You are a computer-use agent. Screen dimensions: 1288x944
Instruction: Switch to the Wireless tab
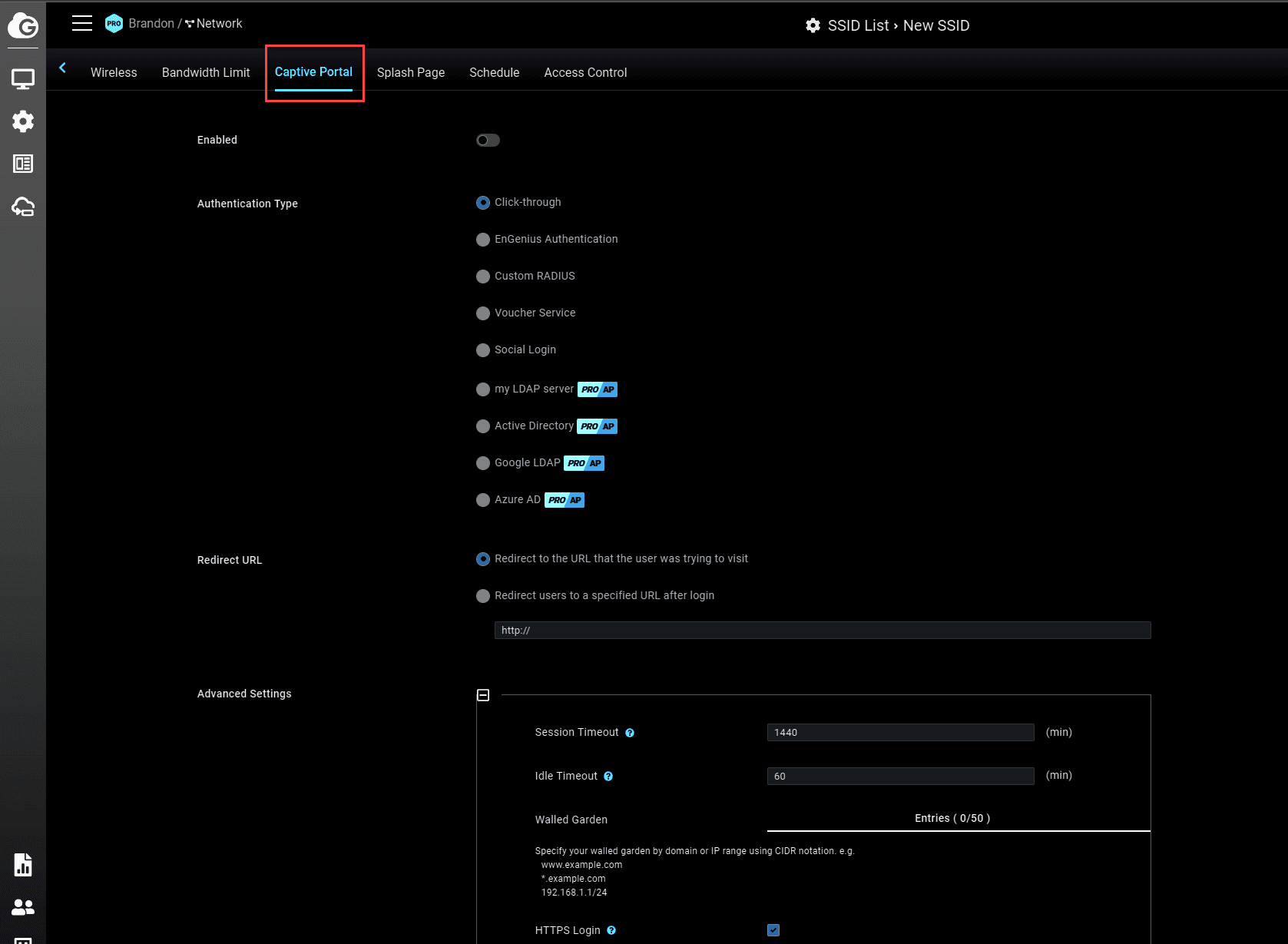pyautogui.click(x=114, y=72)
